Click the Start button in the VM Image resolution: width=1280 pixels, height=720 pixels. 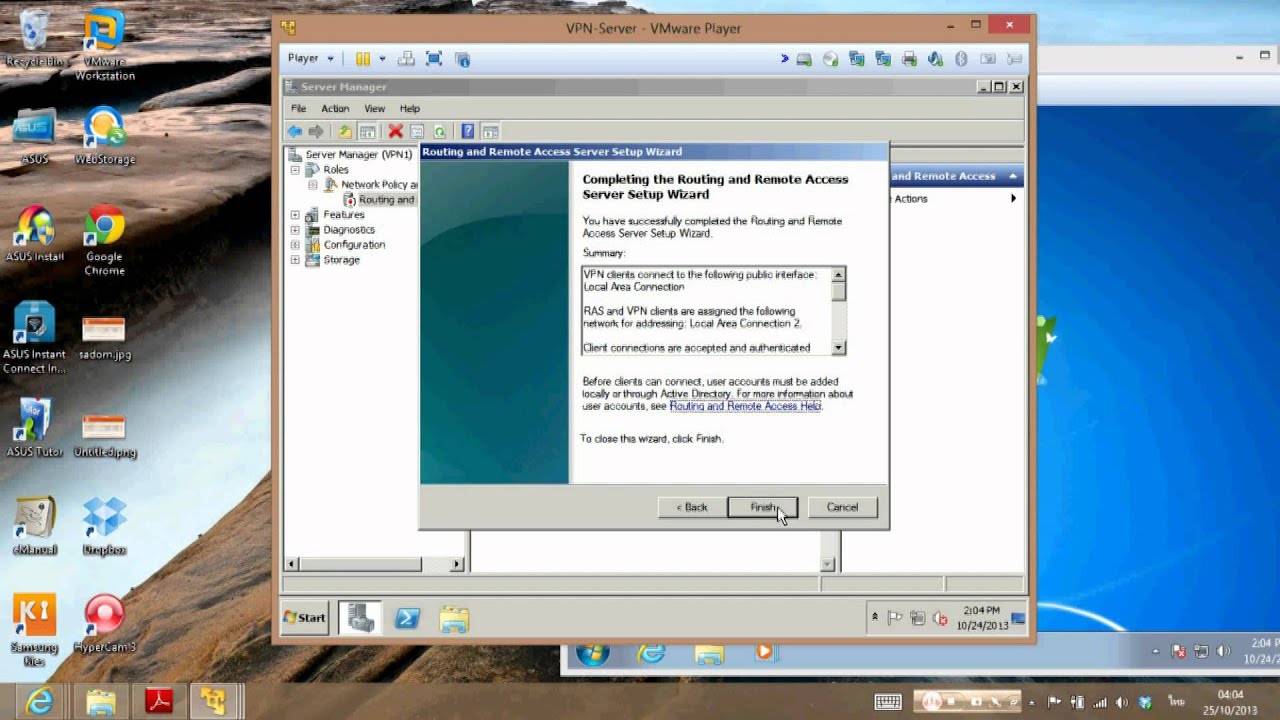tap(305, 618)
